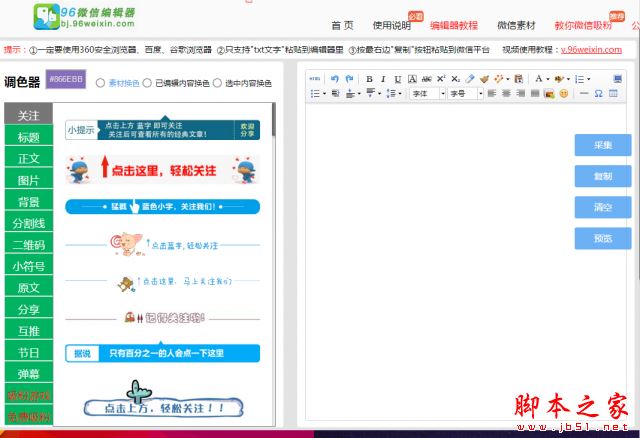Open the font color dropdown arrow
Viewport: 640px width, 438px height.
click(548, 79)
